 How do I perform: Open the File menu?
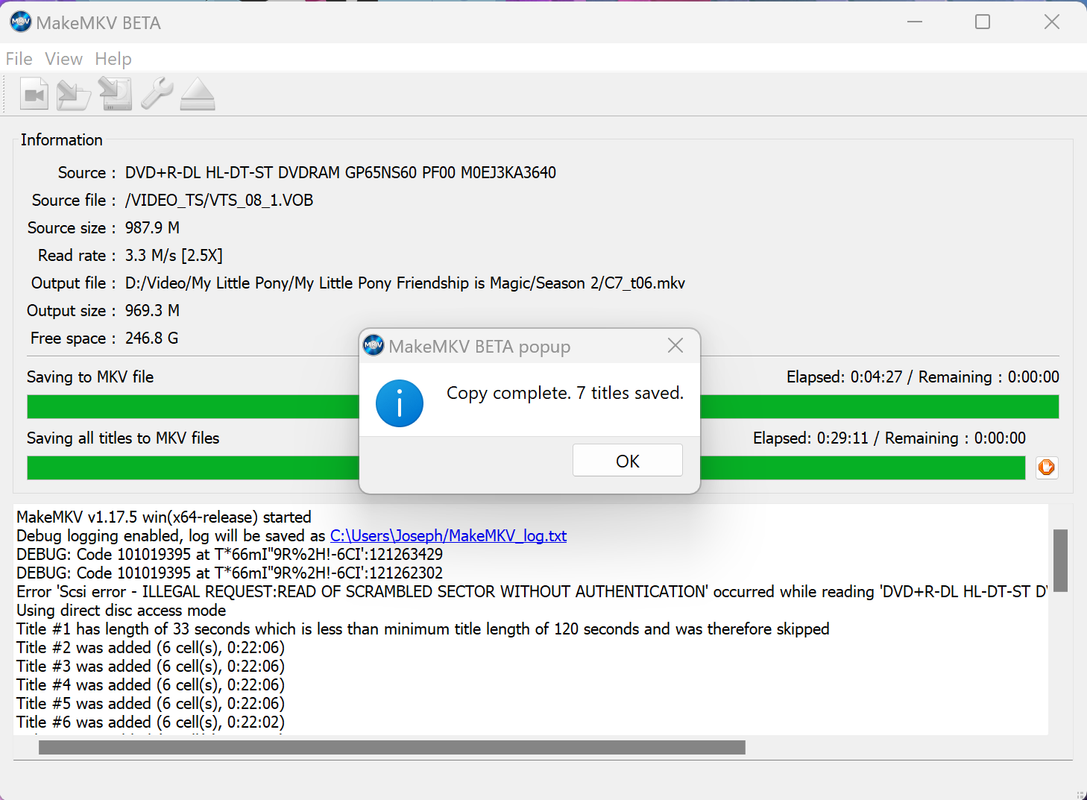coord(19,59)
